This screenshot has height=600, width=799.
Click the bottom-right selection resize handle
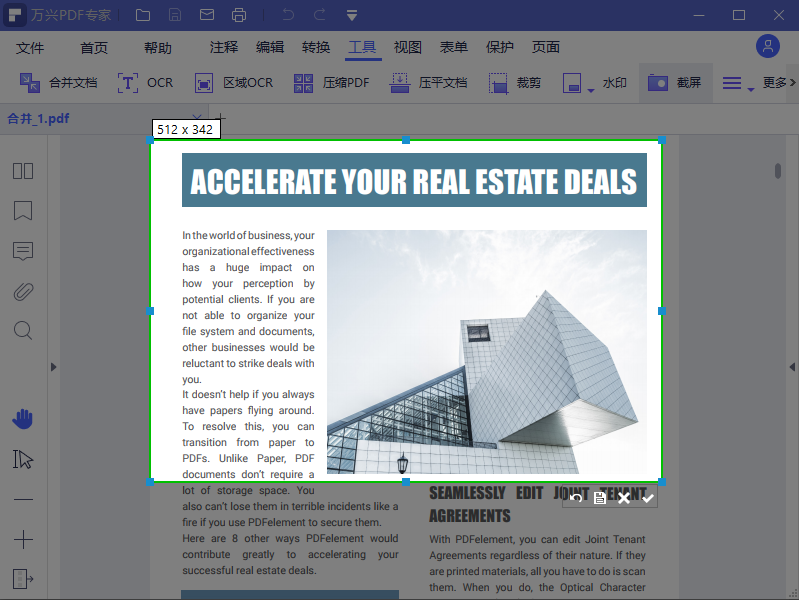tap(662, 482)
